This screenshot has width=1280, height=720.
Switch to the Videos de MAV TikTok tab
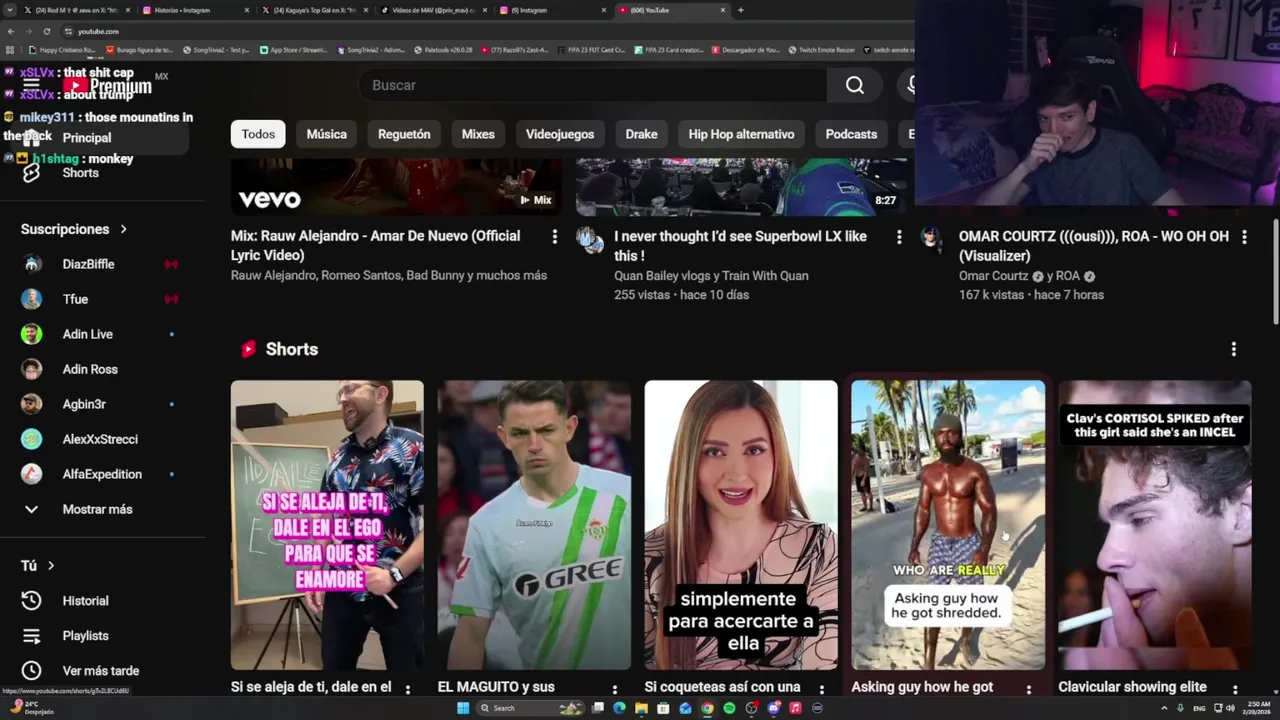pos(435,10)
